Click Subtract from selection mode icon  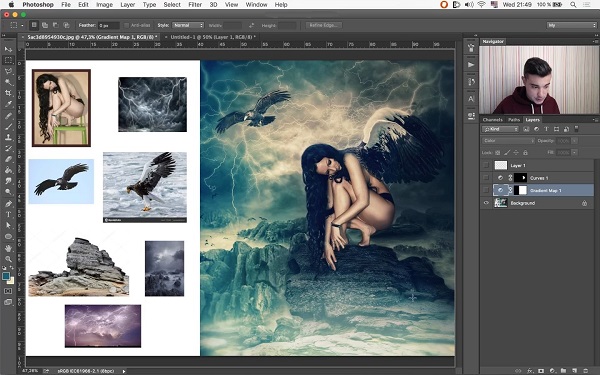55,25
